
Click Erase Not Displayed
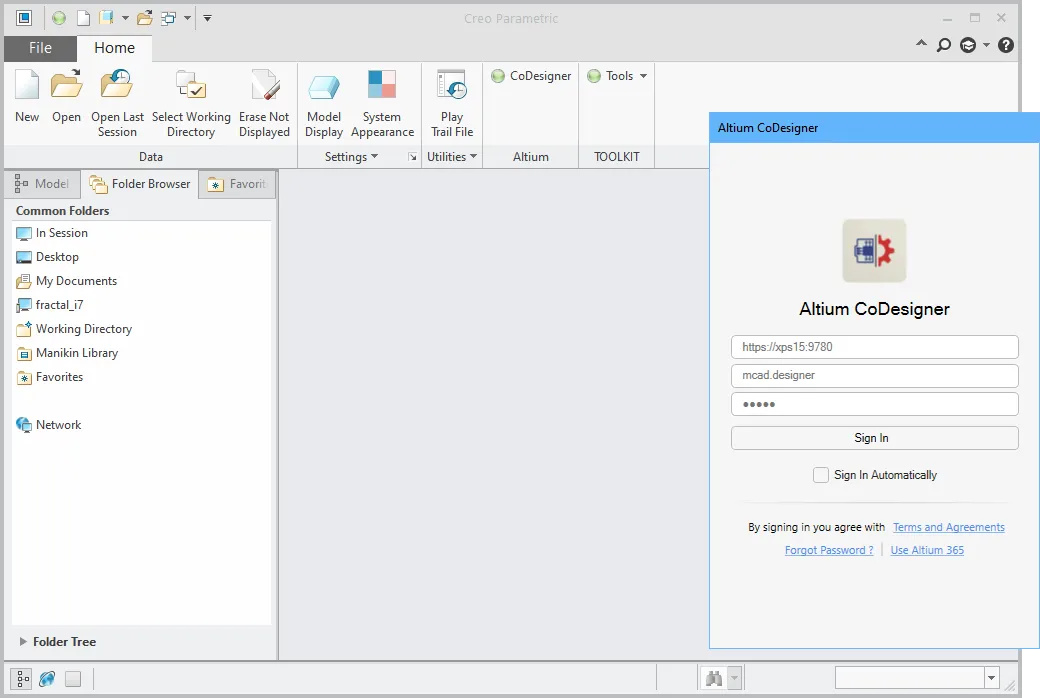pyautogui.click(x=265, y=104)
